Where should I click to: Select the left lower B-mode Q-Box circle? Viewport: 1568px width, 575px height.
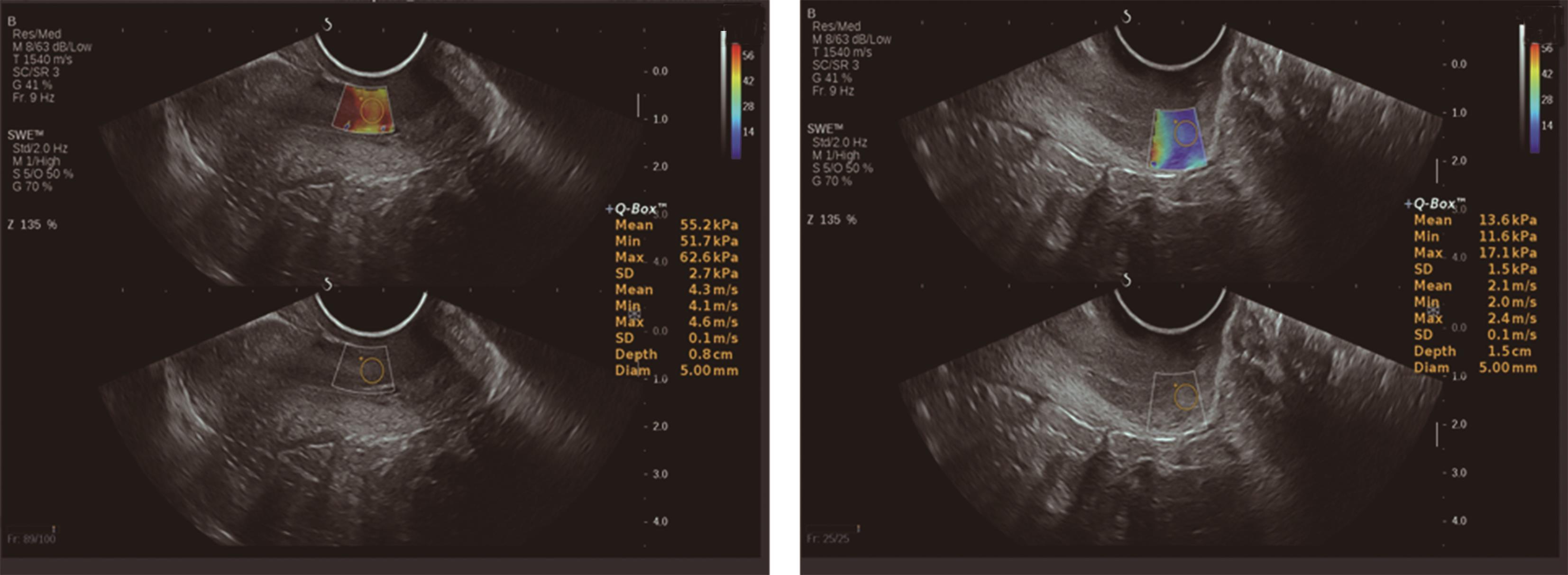[x=371, y=370]
